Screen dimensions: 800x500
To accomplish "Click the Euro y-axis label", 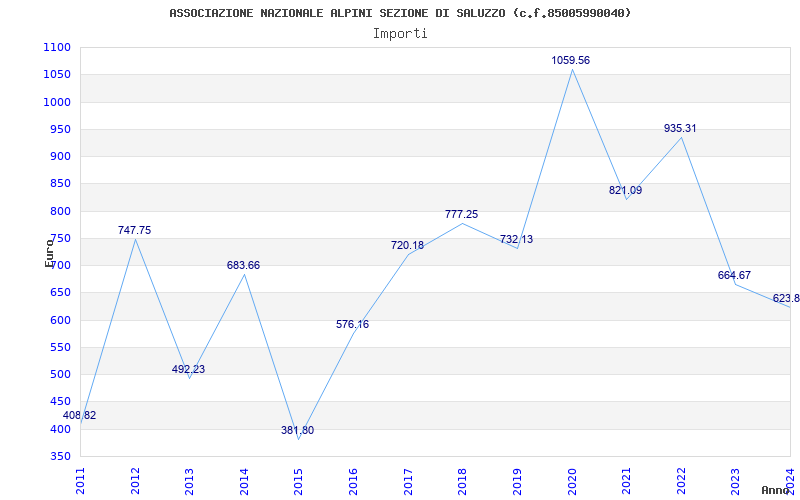I will (49, 253).
